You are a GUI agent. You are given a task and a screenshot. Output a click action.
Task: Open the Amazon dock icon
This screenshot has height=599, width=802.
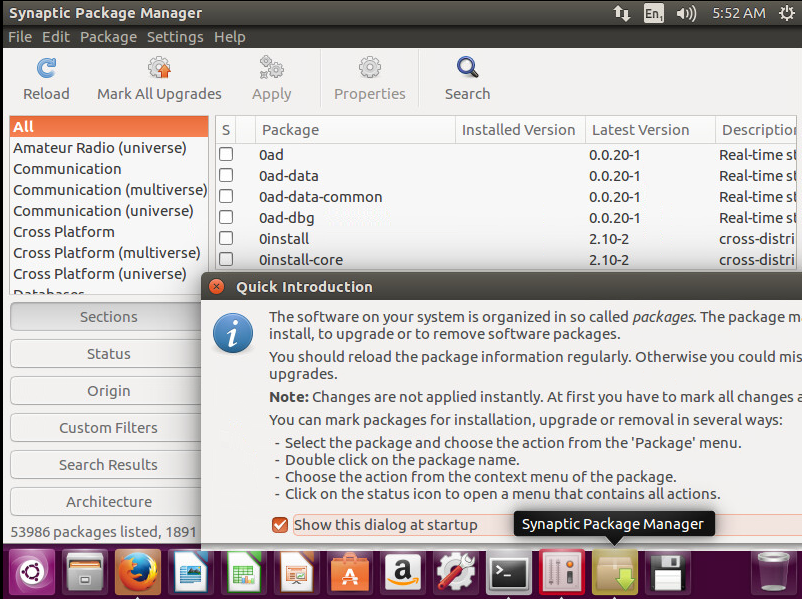(x=403, y=572)
